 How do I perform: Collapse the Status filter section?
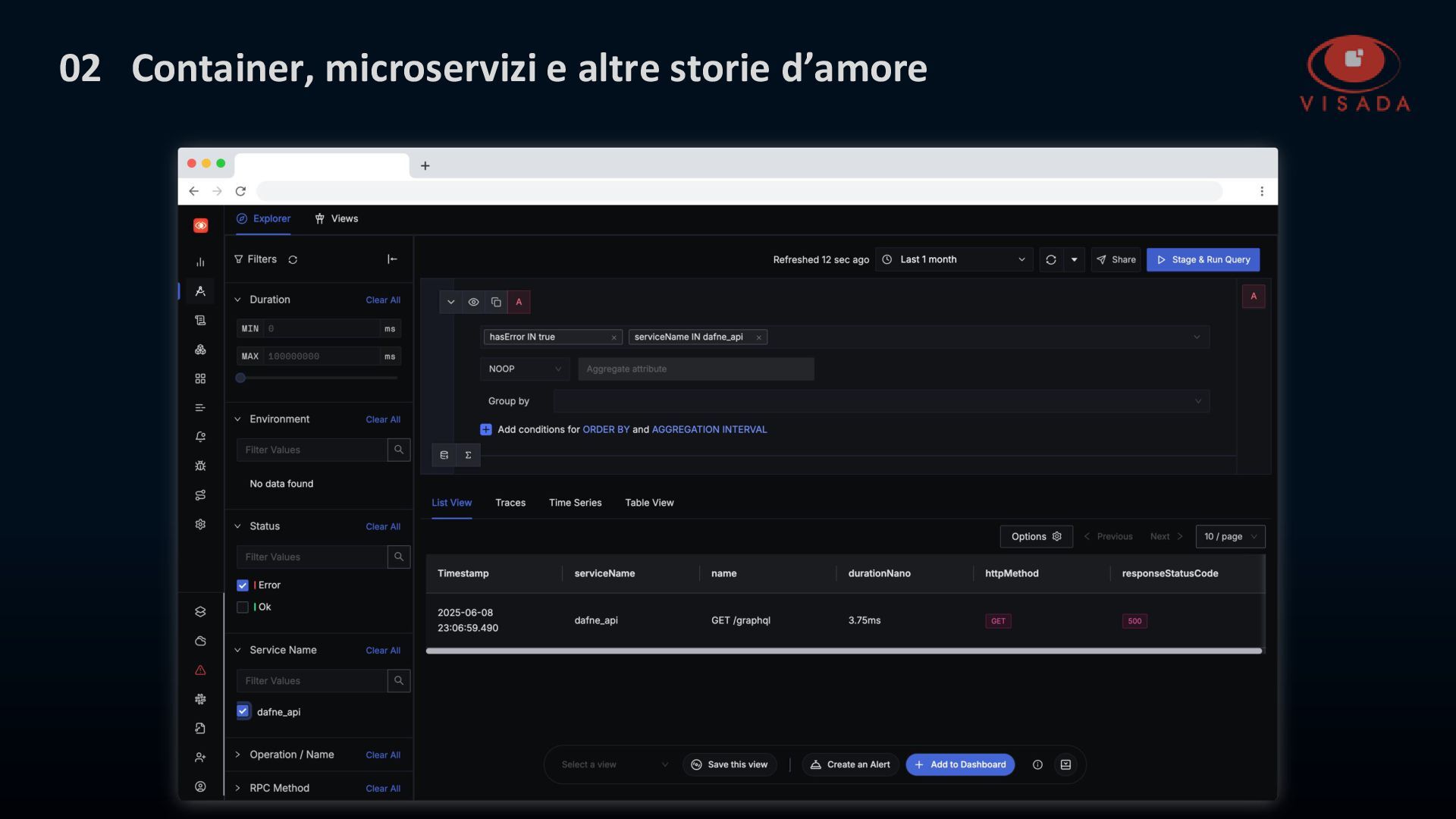pos(237,526)
